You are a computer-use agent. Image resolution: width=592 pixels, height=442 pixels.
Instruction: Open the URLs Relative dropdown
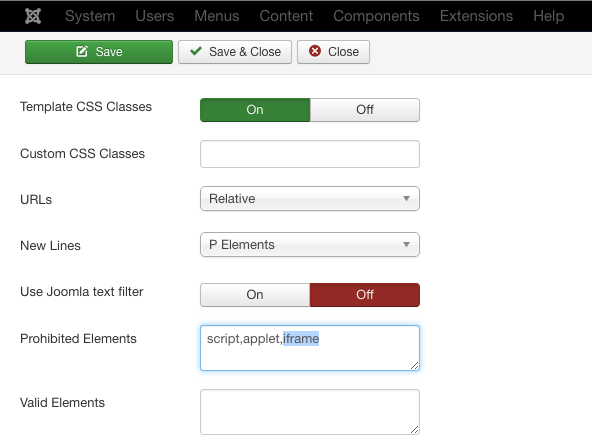[310, 199]
